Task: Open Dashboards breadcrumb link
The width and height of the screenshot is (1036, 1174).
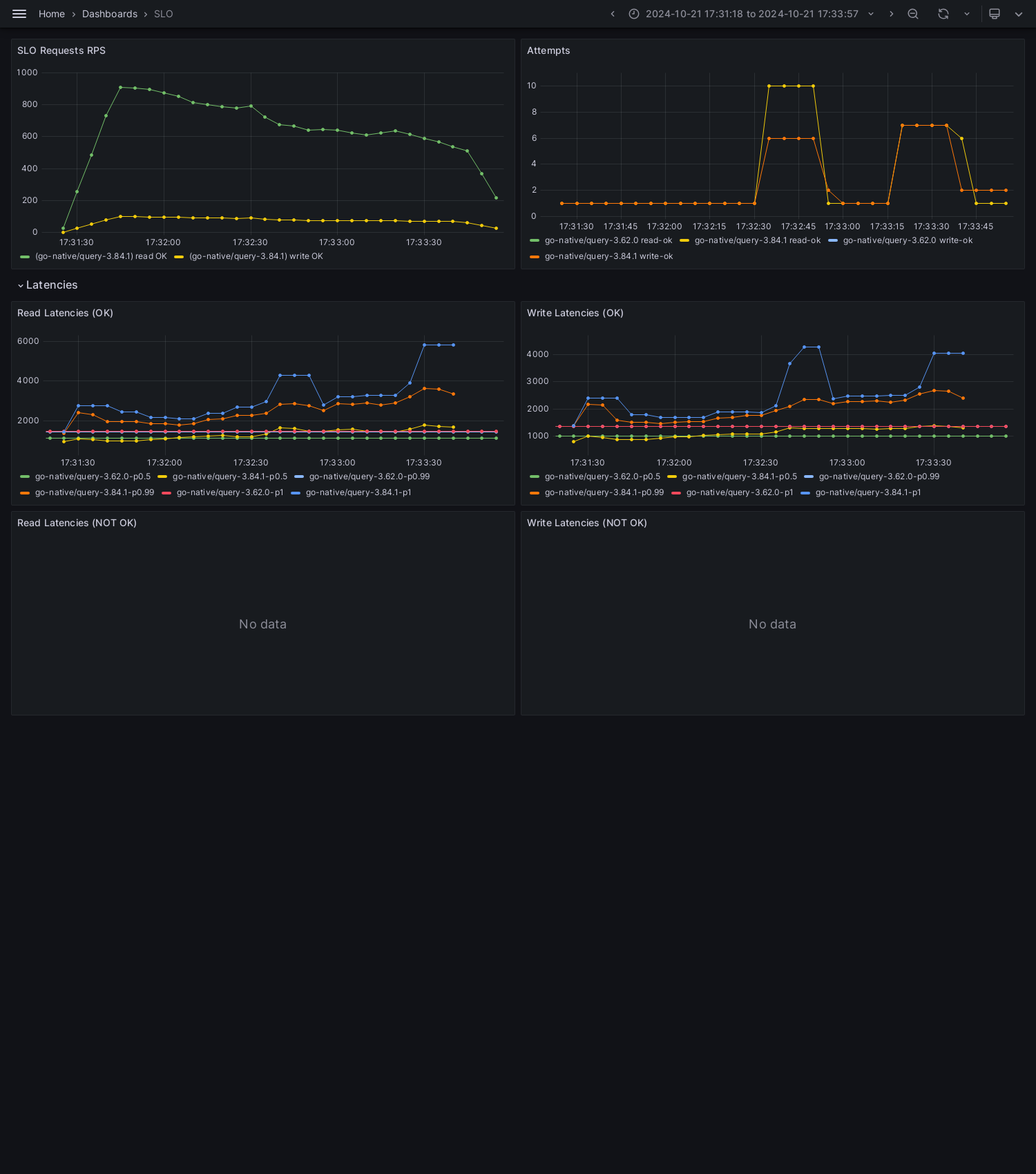Action: click(110, 14)
